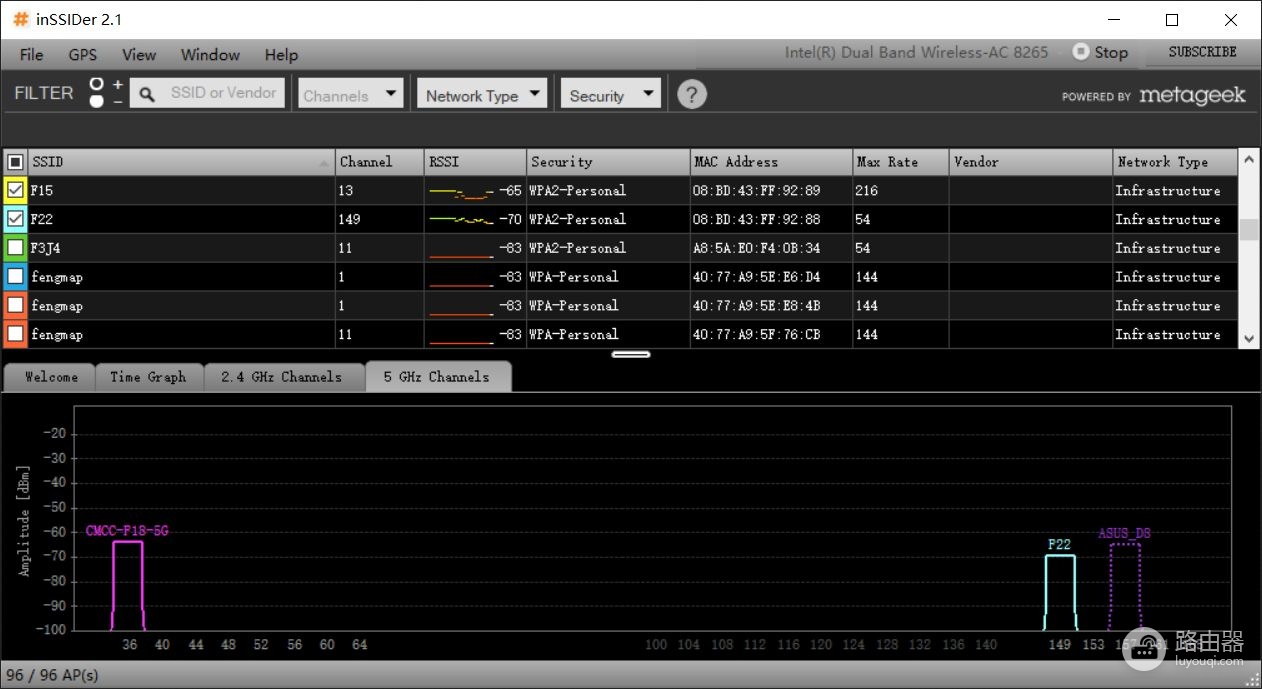1262x689 pixels.
Task: Open the Channels filter dropdown
Action: click(x=350, y=94)
